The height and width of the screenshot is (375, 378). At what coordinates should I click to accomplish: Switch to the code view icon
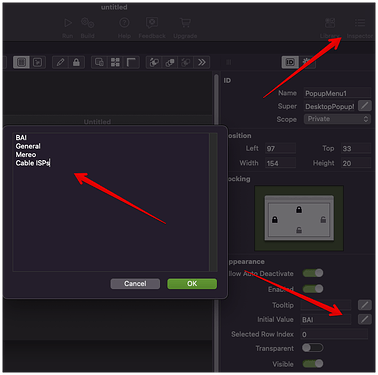tap(38, 62)
